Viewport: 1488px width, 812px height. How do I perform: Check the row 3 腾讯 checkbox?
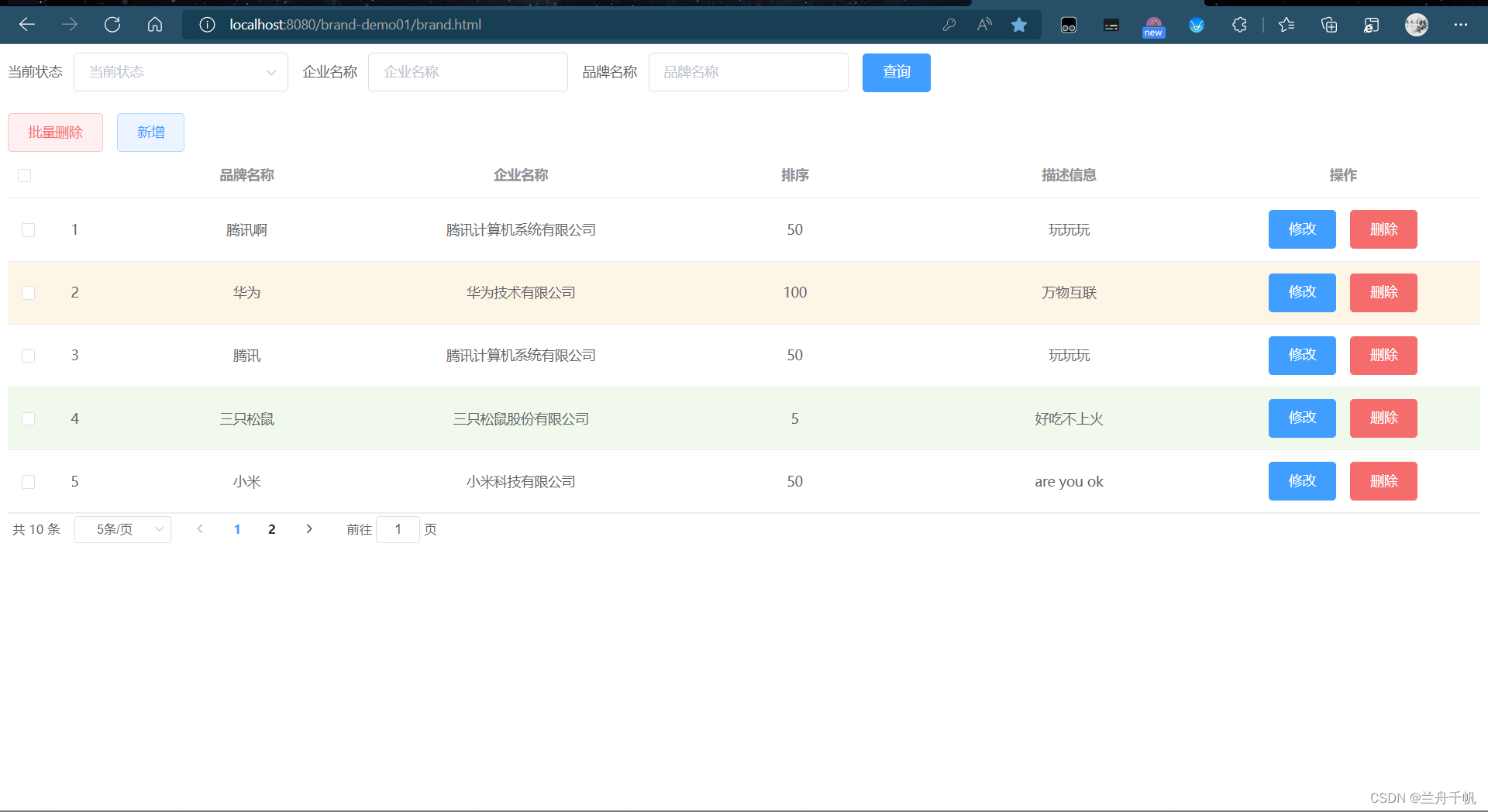click(29, 356)
